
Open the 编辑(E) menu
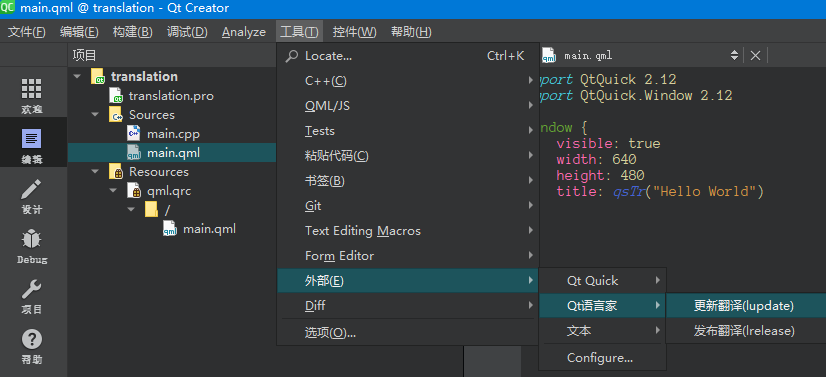pyautogui.click(x=79, y=32)
